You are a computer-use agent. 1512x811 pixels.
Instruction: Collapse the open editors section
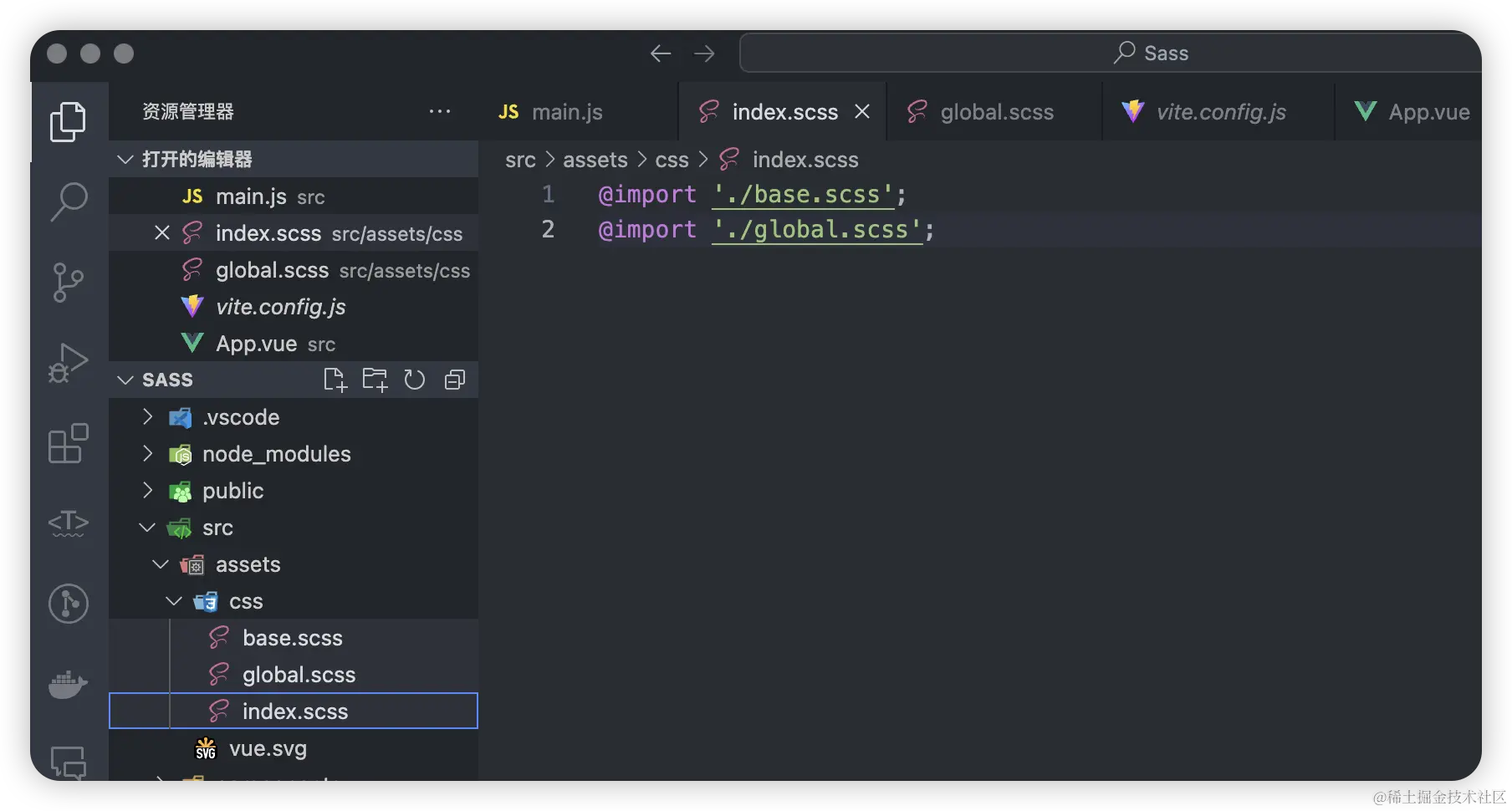pos(125,159)
